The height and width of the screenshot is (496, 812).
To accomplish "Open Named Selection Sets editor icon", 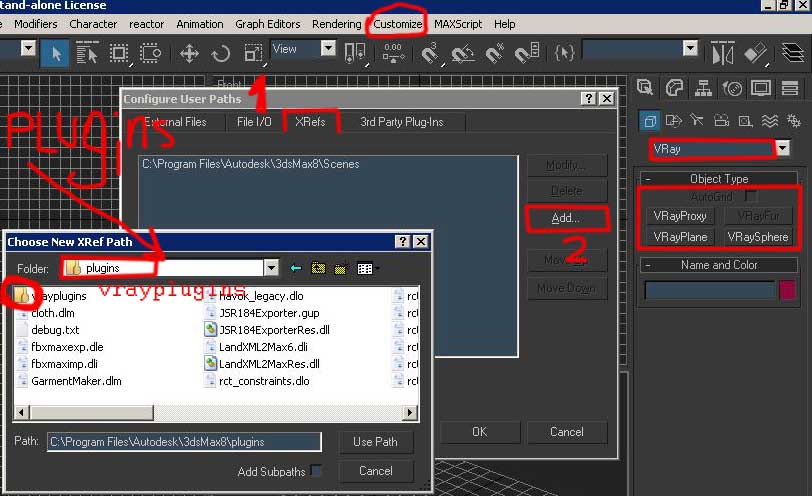I will pyautogui.click(x=564, y=53).
